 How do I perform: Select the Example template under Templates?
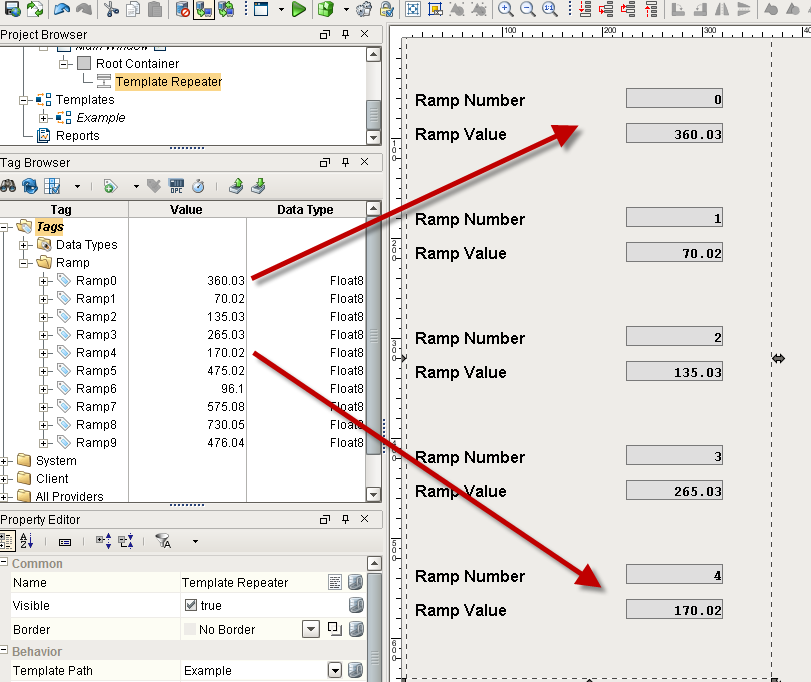(102, 116)
